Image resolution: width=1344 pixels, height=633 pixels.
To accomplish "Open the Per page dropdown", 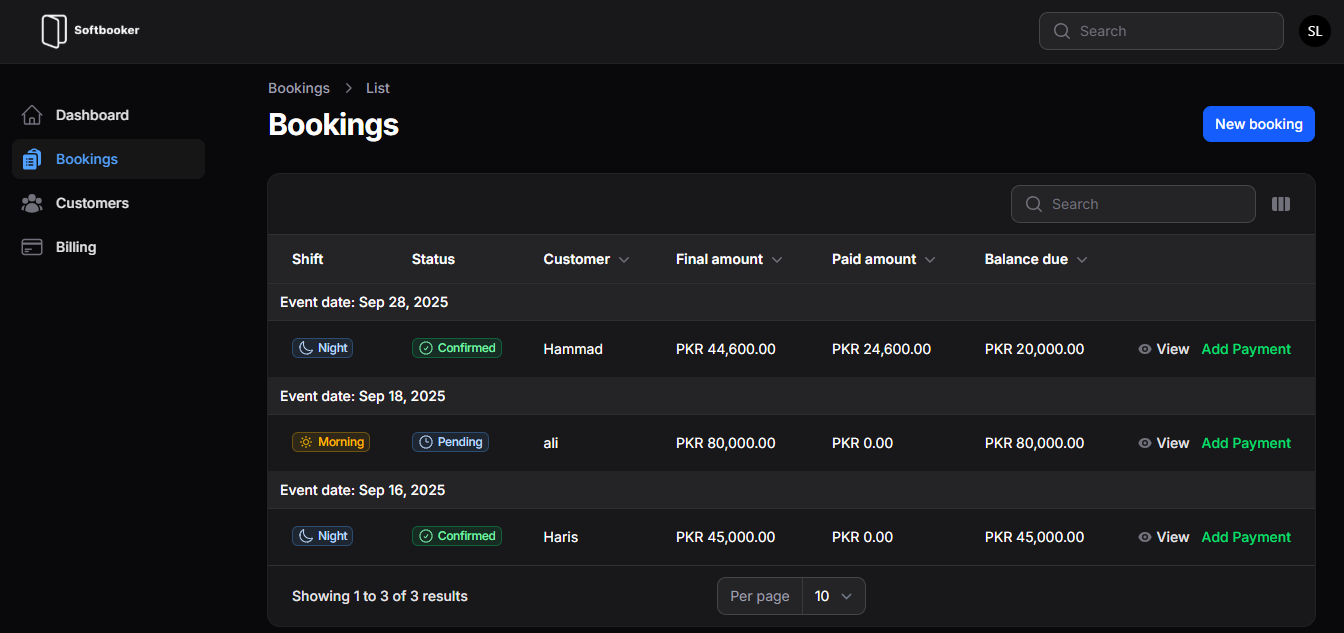I will click(x=833, y=596).
